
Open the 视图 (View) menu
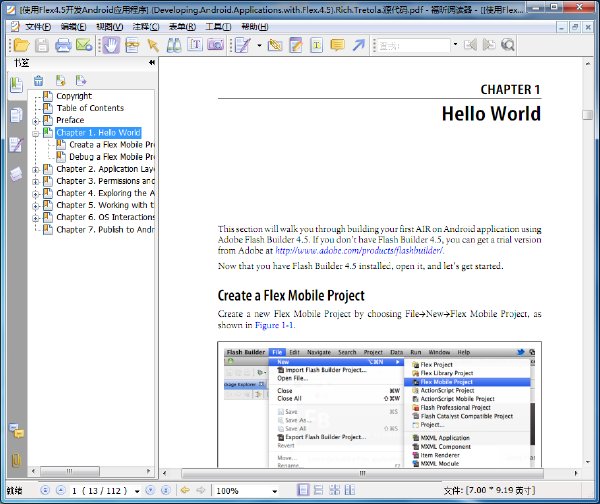click(109, 27)
